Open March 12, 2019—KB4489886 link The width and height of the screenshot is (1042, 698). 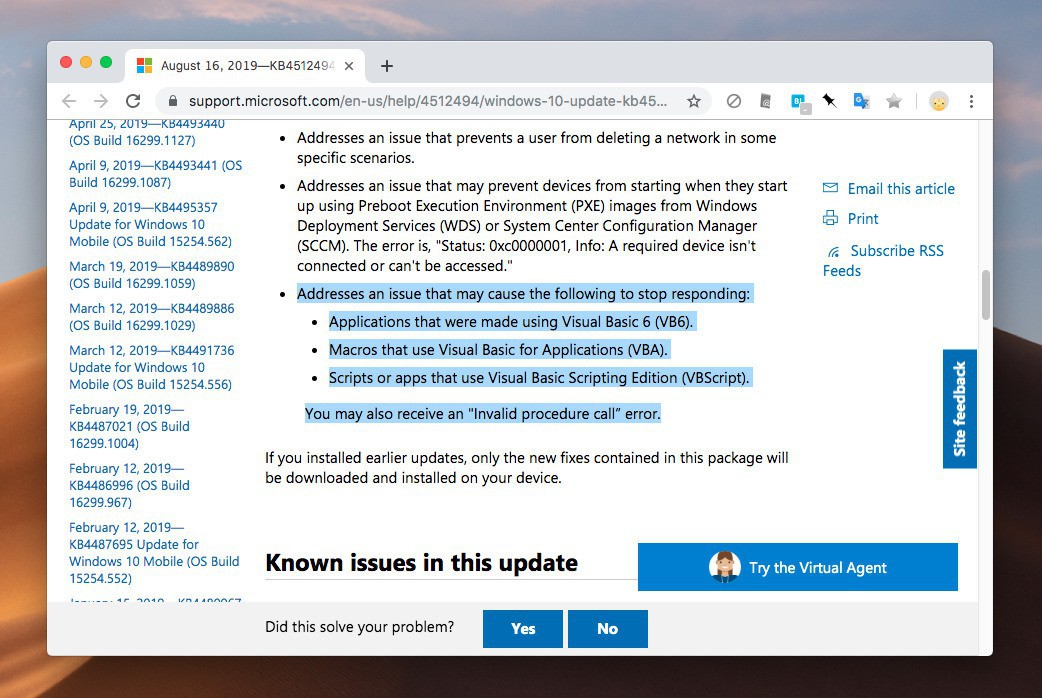point(152,316)
